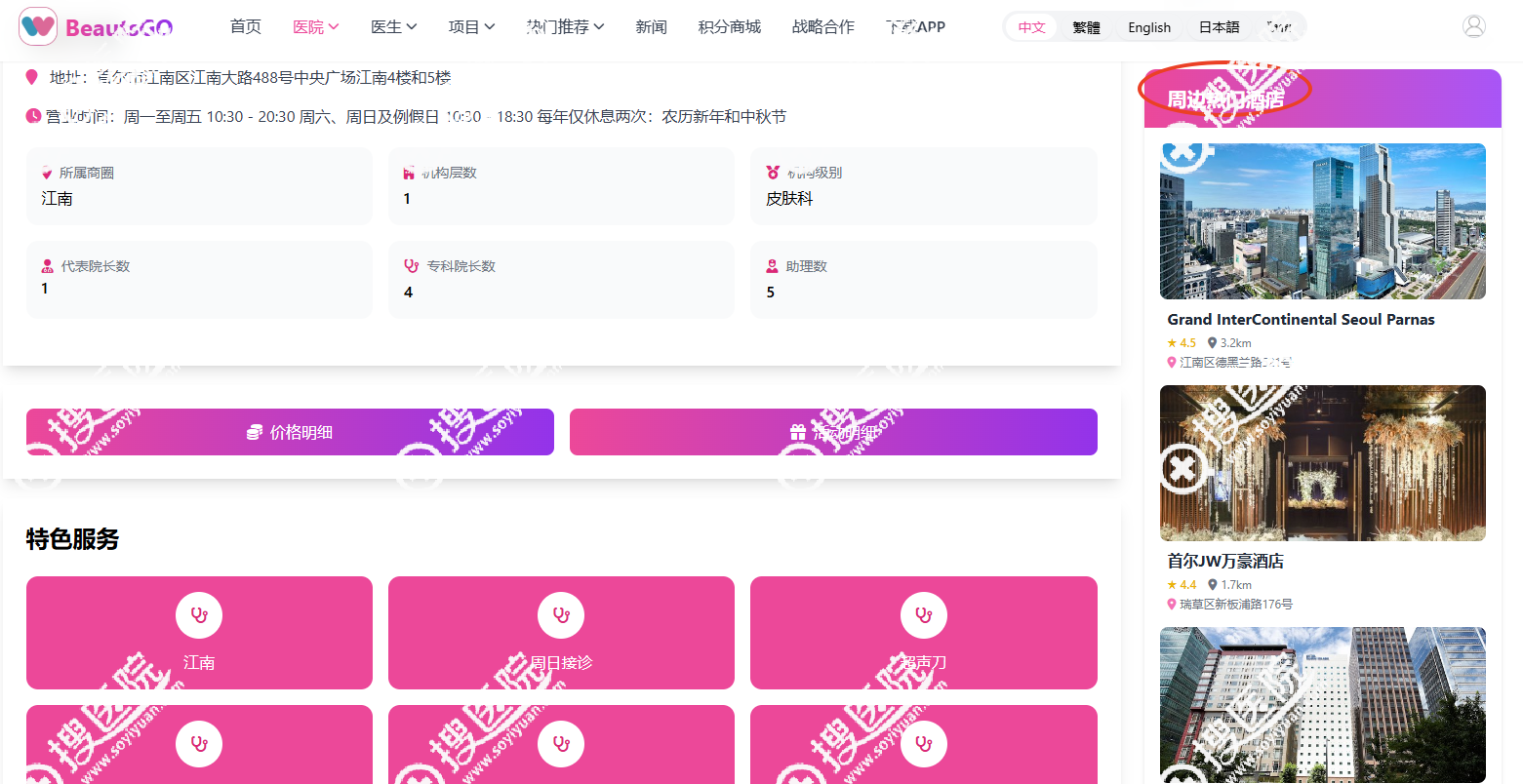This screenshot has width=1523, height=784.
Task: Click the 皮肤科 institution level value
Action: (789, 199)
